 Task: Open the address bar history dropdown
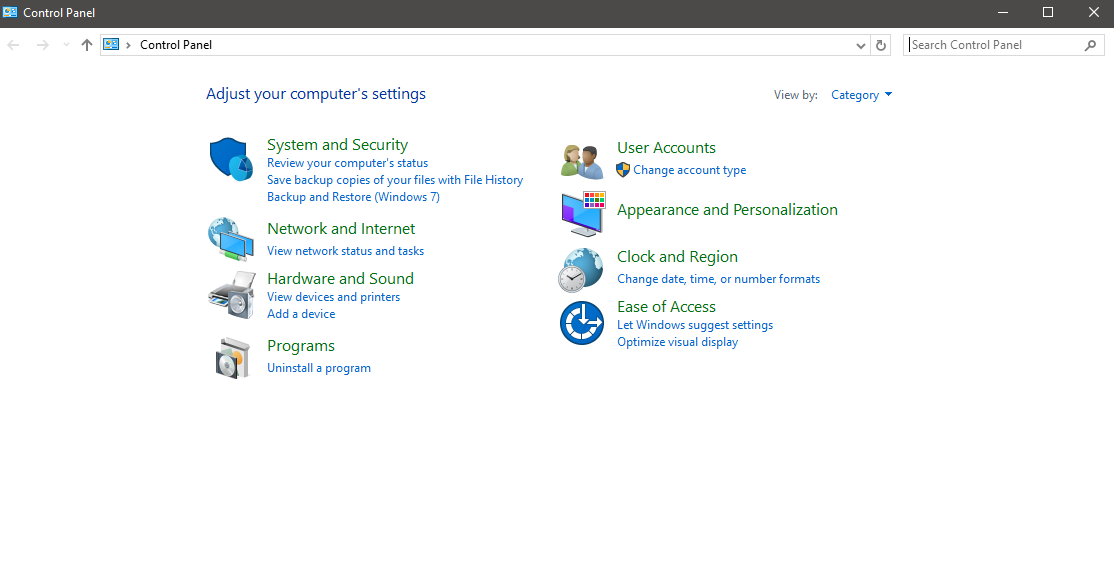pyautogui.click(x=860, y=45)
